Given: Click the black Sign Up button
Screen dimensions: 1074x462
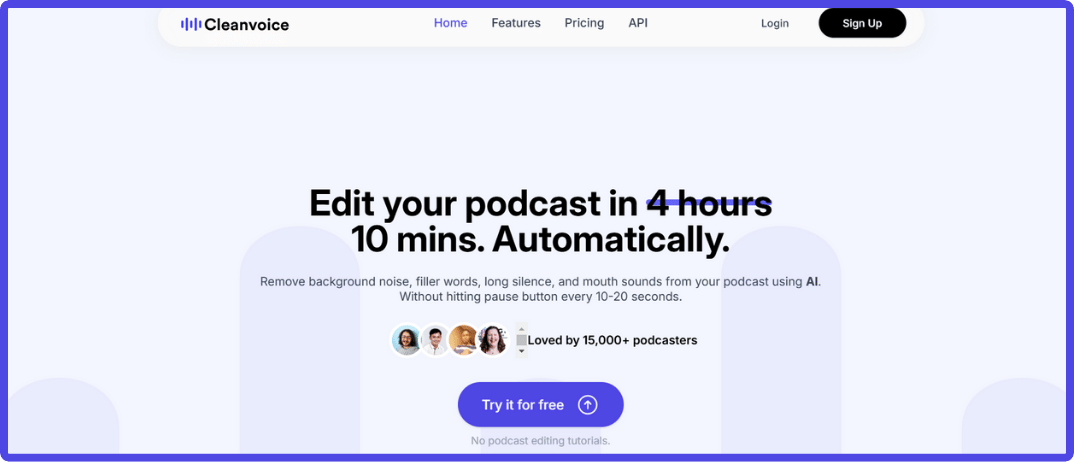Looking at the screenshot, I should coord(862,23).
